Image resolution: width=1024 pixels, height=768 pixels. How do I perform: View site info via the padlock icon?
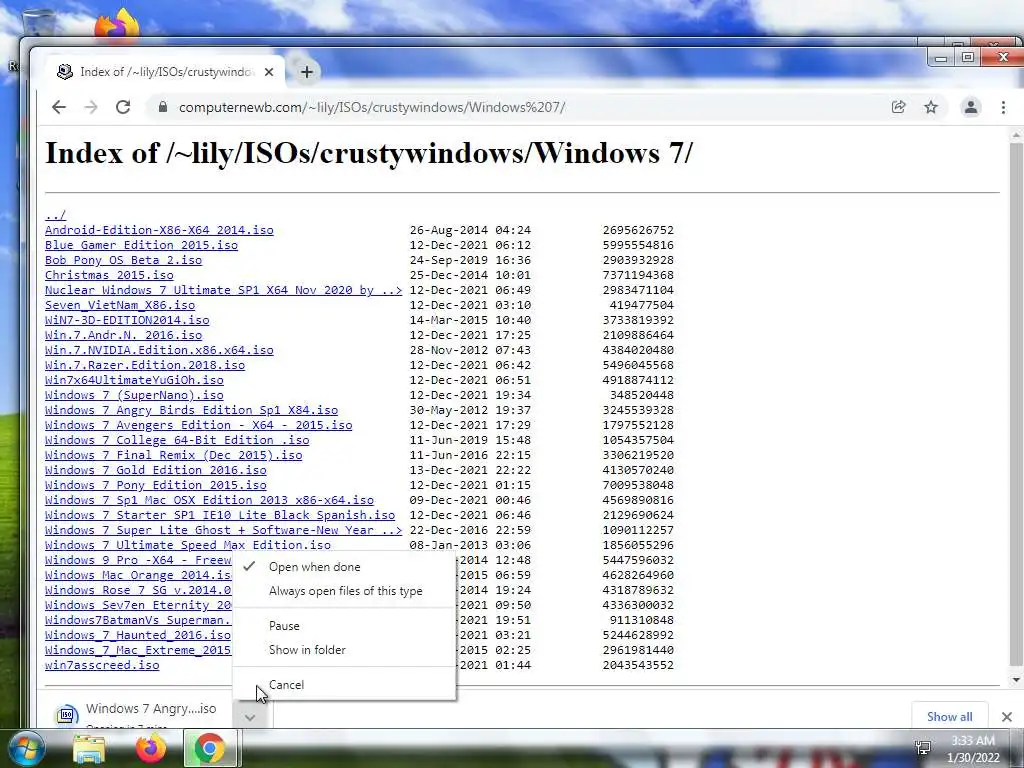(163, 107)
